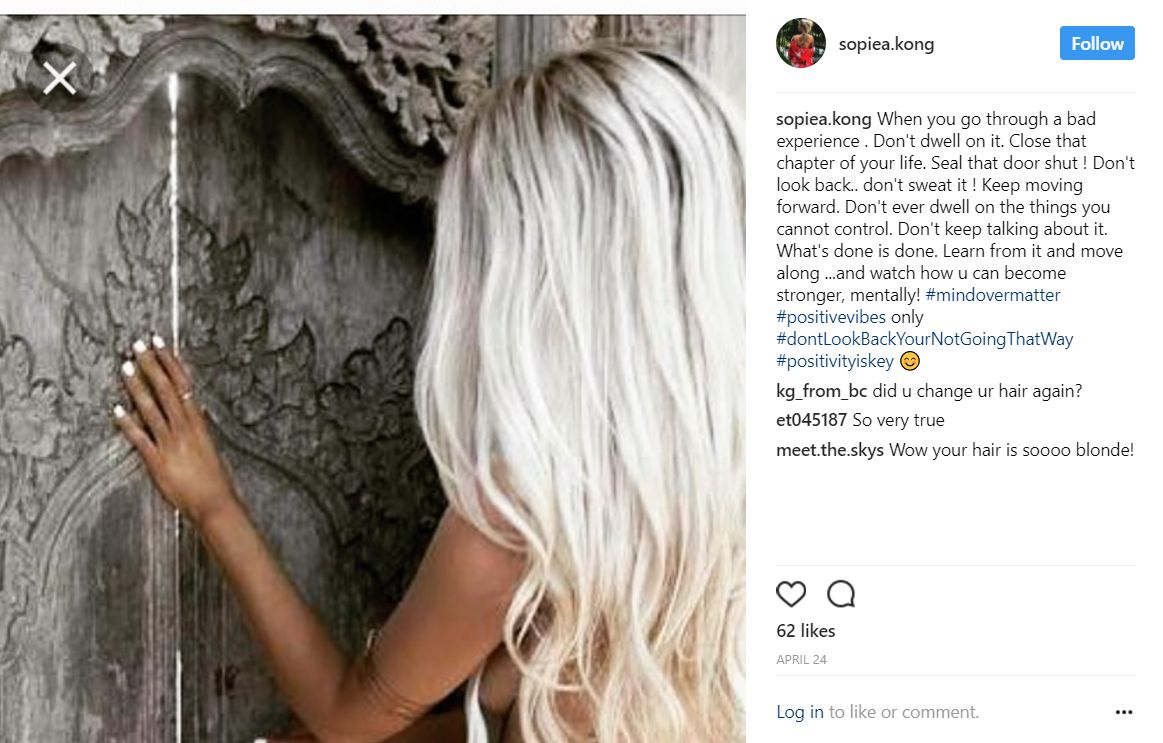The image size is (1163, 743).
Task: Visit commenter et045187's profile
Action: point(811,420)
